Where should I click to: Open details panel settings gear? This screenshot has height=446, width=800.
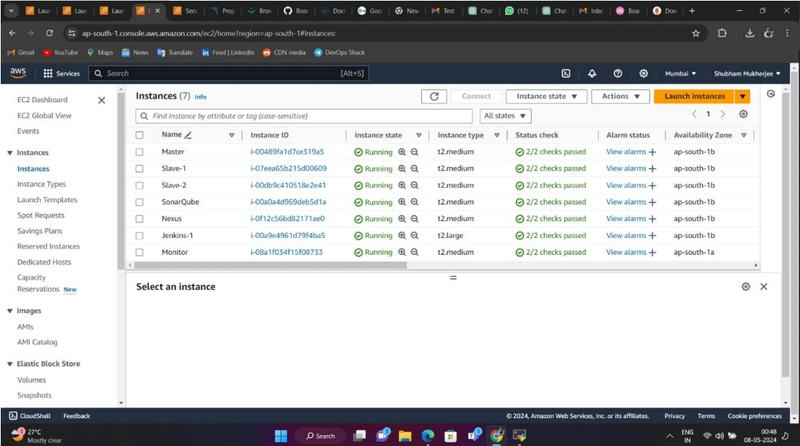746,287
